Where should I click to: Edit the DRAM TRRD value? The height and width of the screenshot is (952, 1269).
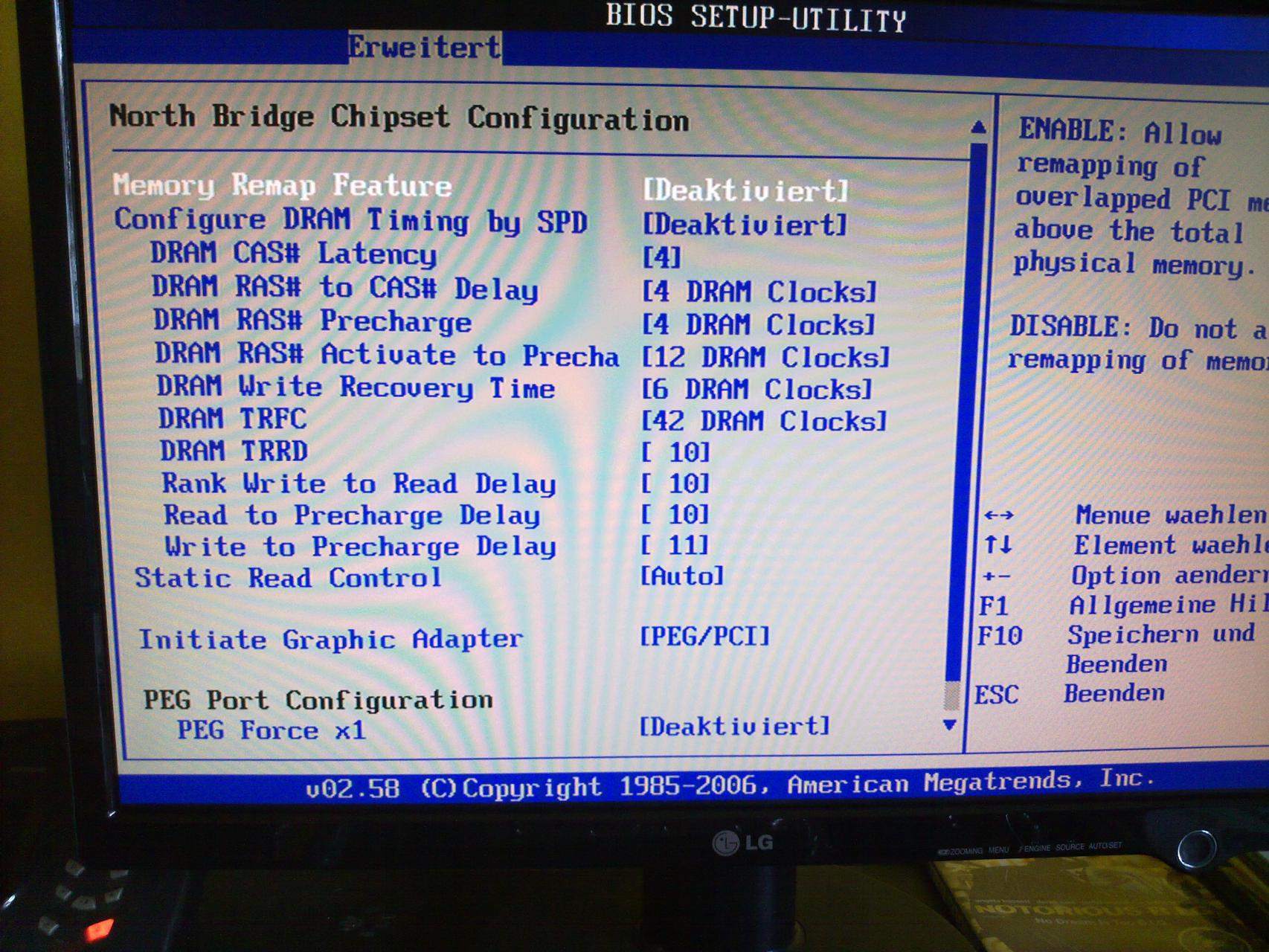676,451
